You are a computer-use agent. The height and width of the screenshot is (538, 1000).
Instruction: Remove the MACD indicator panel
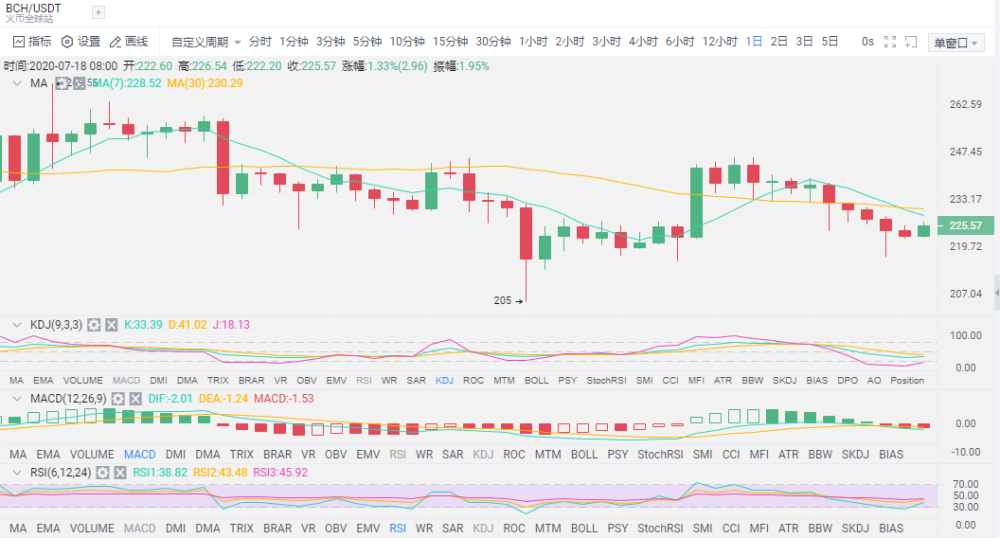click(x=136, y=399)
